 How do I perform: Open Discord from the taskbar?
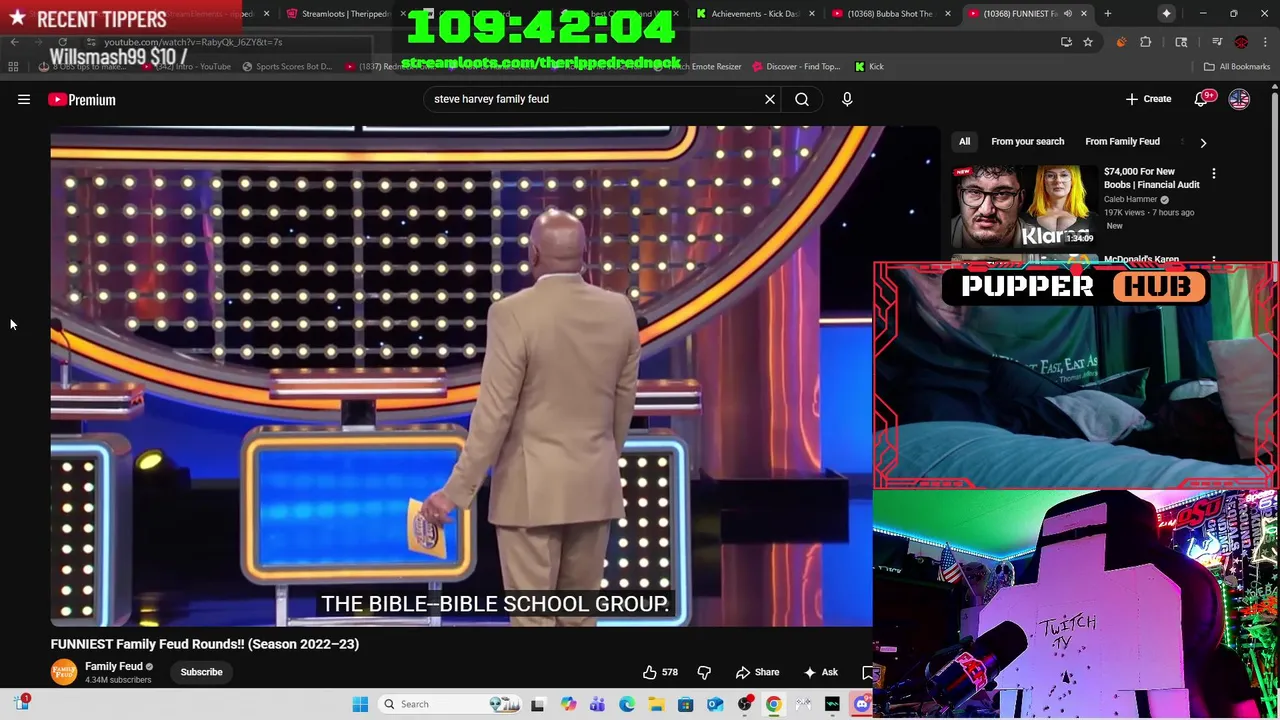click(x=861, y=704)
